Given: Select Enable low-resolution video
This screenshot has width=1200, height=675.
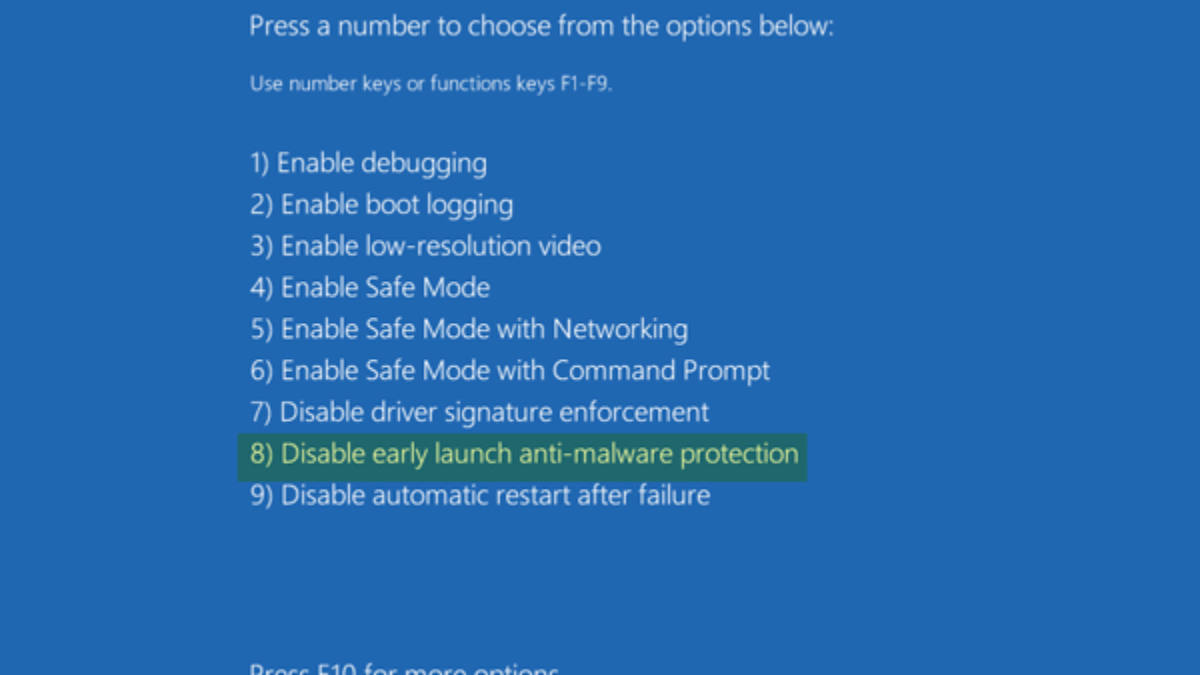Looking at the screenshot, I should point(425,246).
